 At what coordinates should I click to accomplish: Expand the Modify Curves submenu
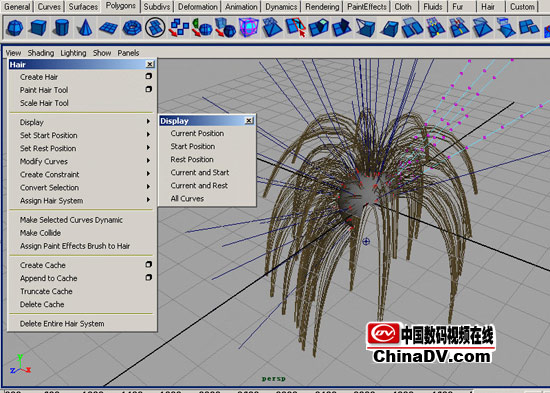click(82, 161)
